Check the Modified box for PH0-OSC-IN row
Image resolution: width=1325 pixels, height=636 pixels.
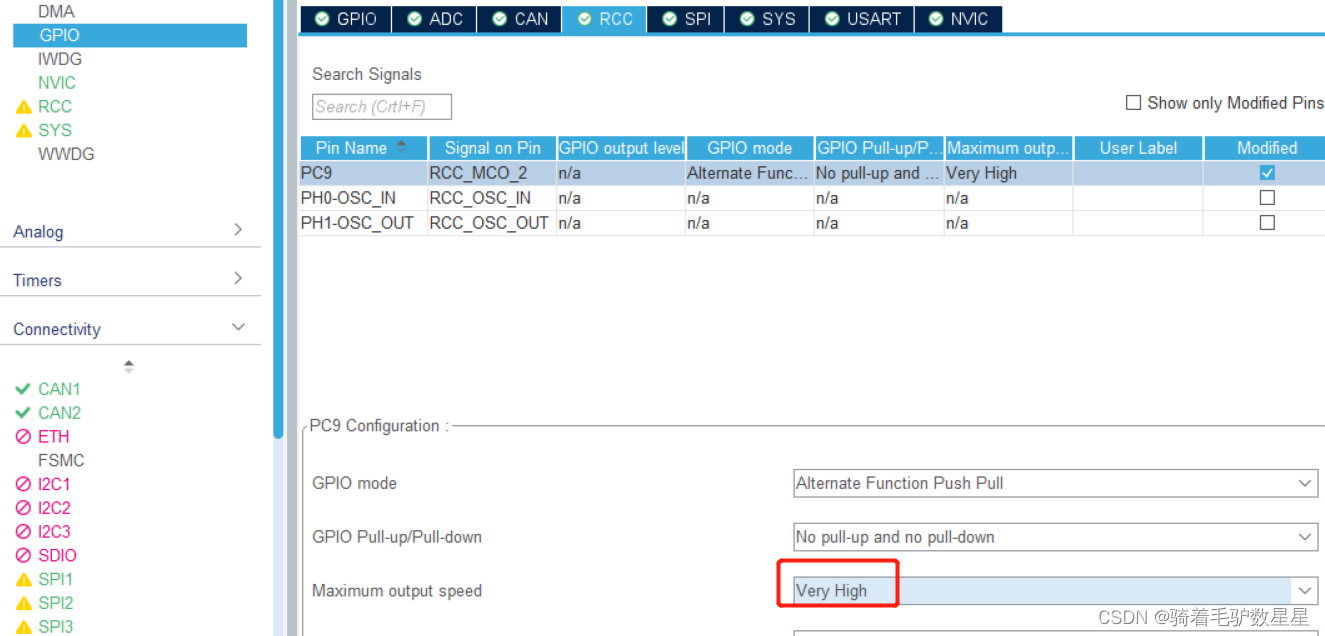1267,197
